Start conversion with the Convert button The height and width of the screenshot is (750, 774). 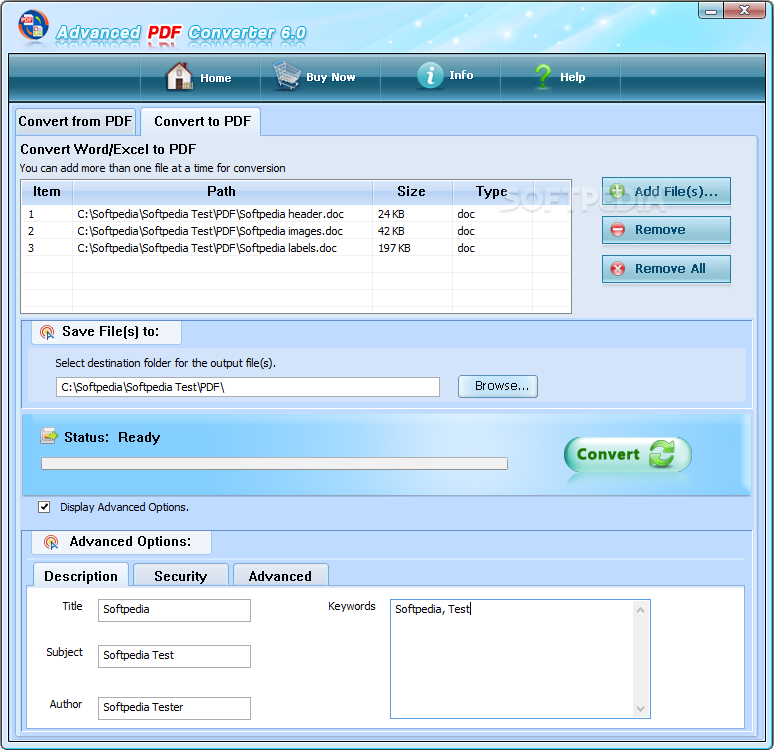(x=627, y=454)
